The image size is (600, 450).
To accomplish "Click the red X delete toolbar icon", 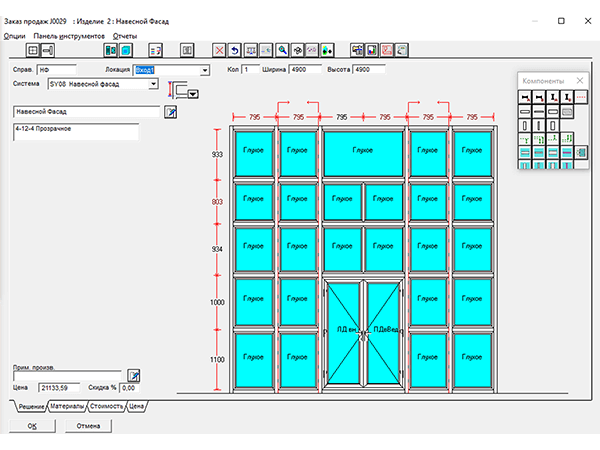I will coord(219,48).
